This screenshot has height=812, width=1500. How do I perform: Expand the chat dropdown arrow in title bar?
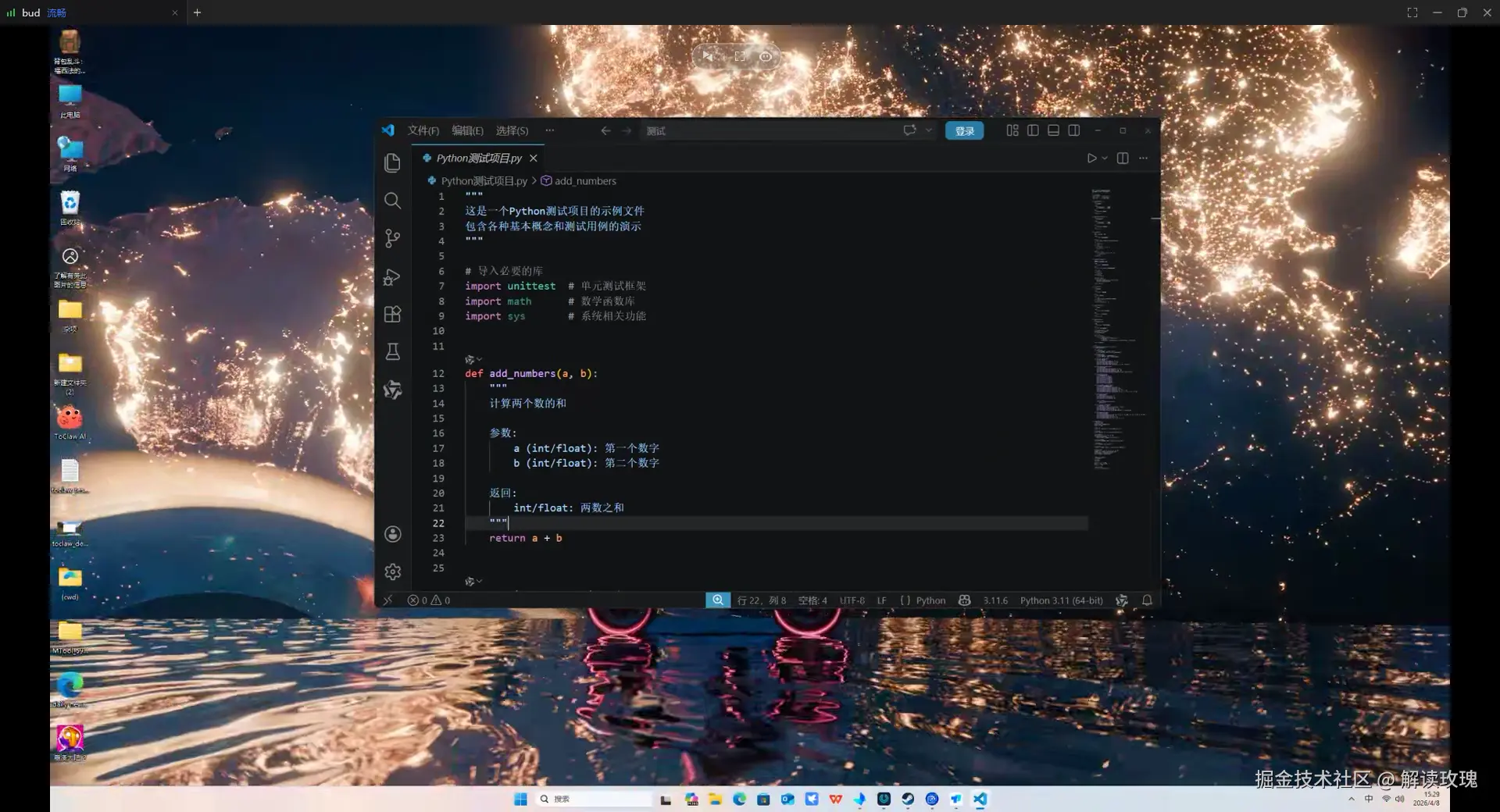point(928,130)
